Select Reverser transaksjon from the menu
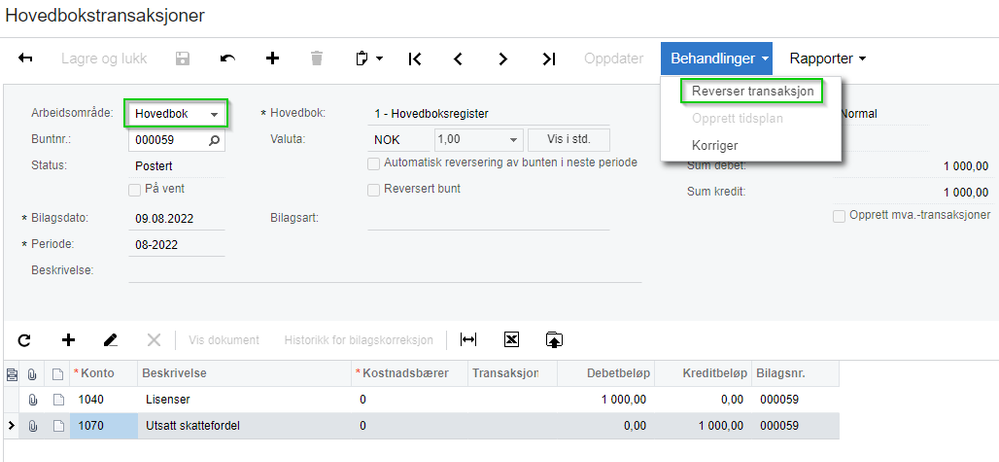This screenshot has height=462, width=999. coord(752,91)
